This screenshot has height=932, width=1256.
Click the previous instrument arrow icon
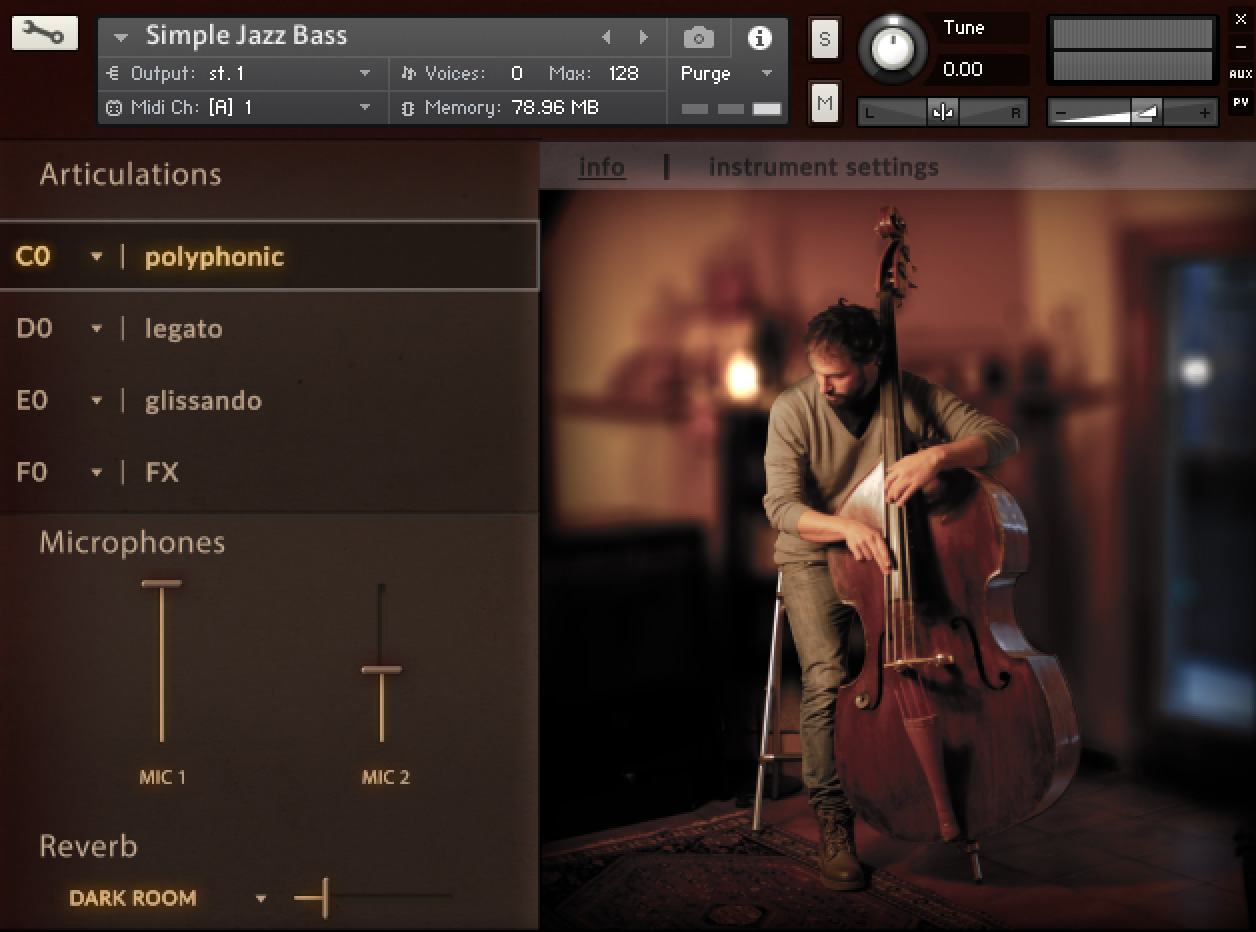607,36
